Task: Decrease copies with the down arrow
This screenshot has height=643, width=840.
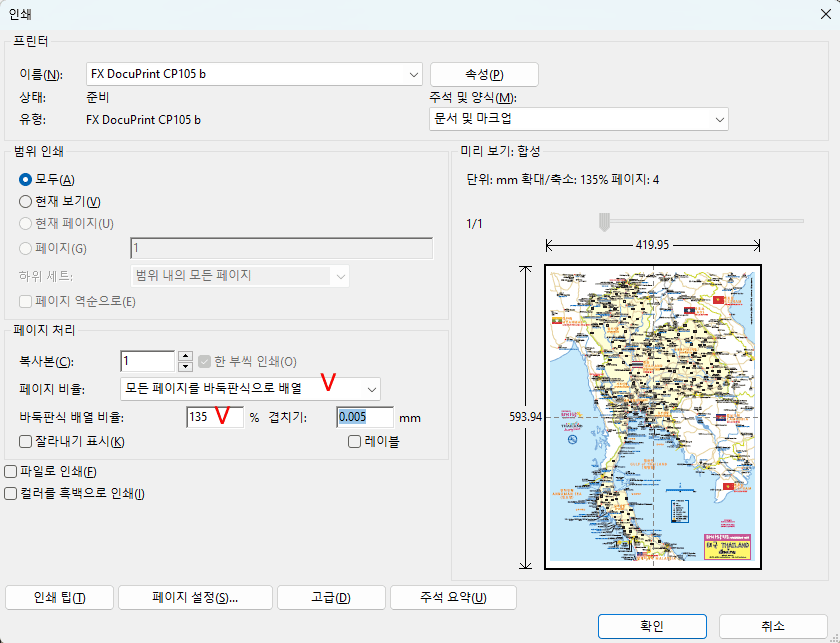Action: (185, 367)
